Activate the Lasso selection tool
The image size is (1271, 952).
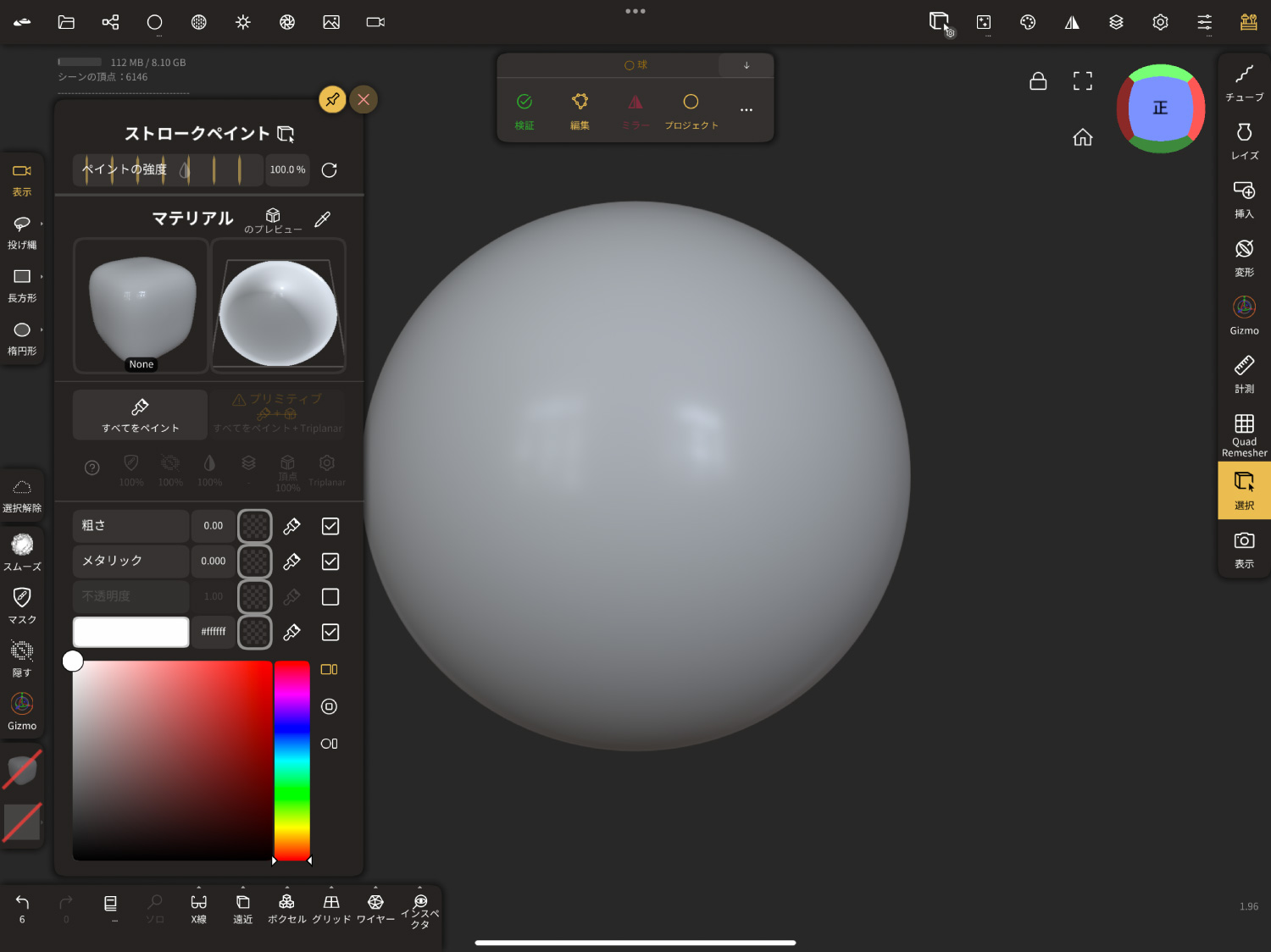point(22,231)
